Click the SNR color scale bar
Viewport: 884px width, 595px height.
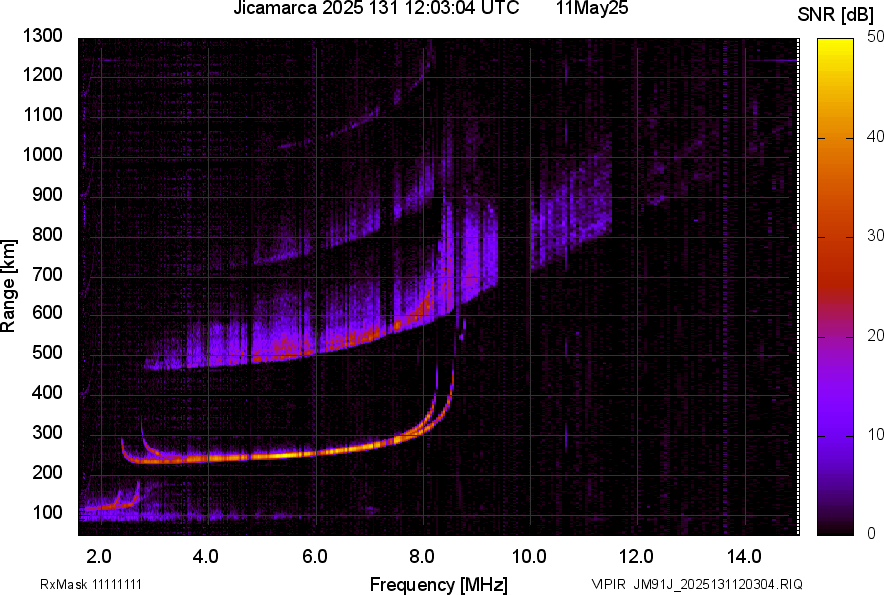tap(835, 287)
